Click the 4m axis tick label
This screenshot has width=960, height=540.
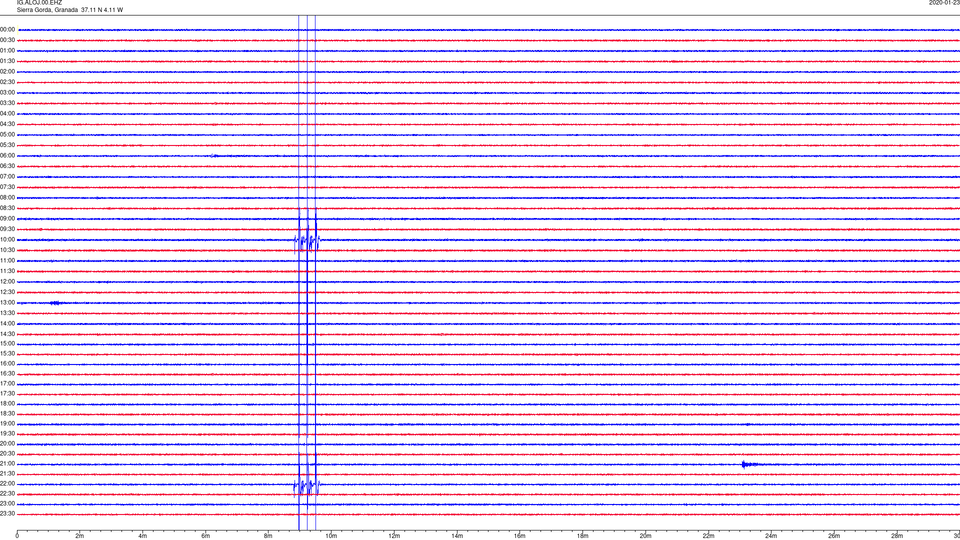click(143, 536)
